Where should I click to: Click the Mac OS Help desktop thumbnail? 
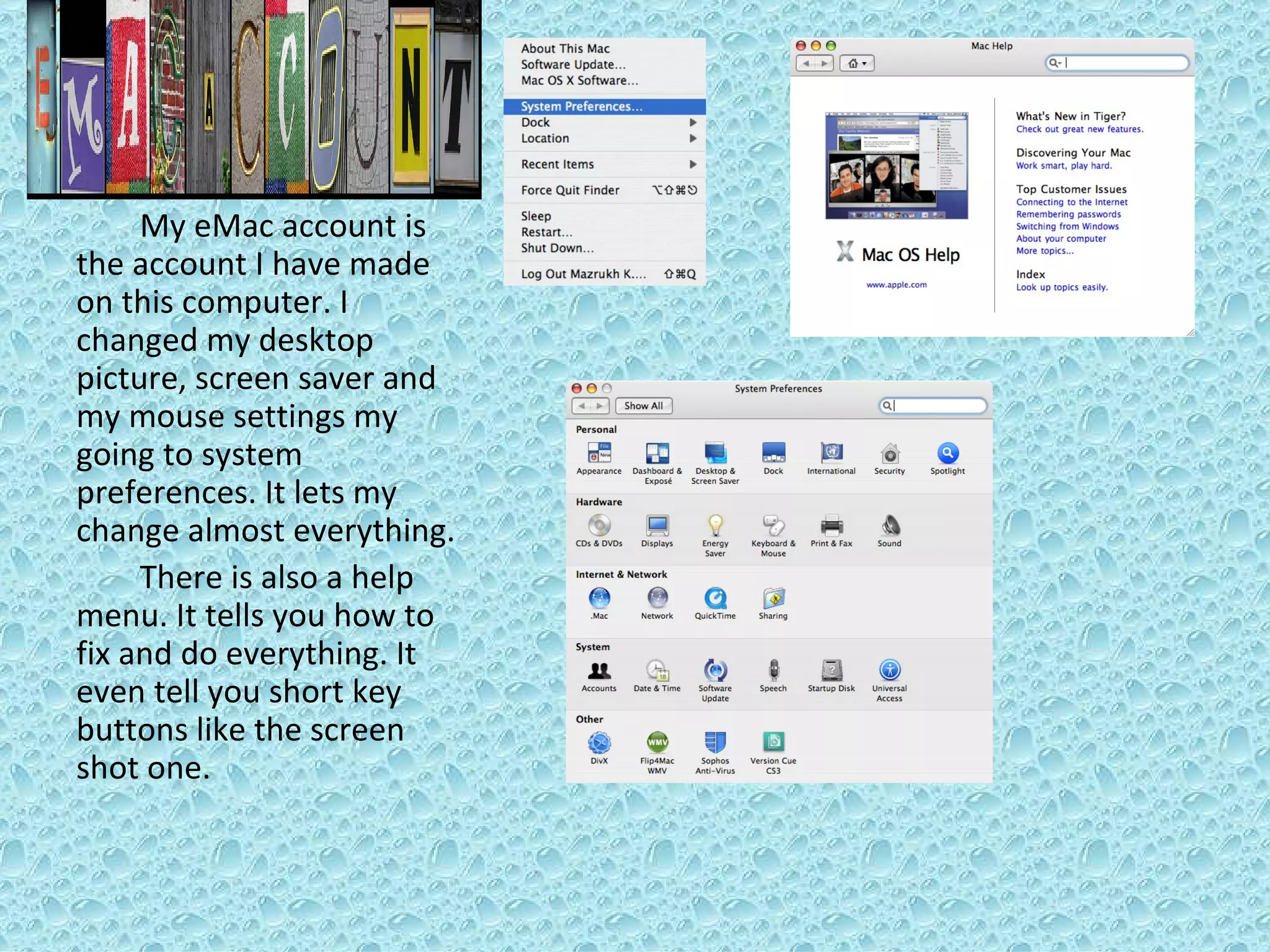(x=897, y=165)
